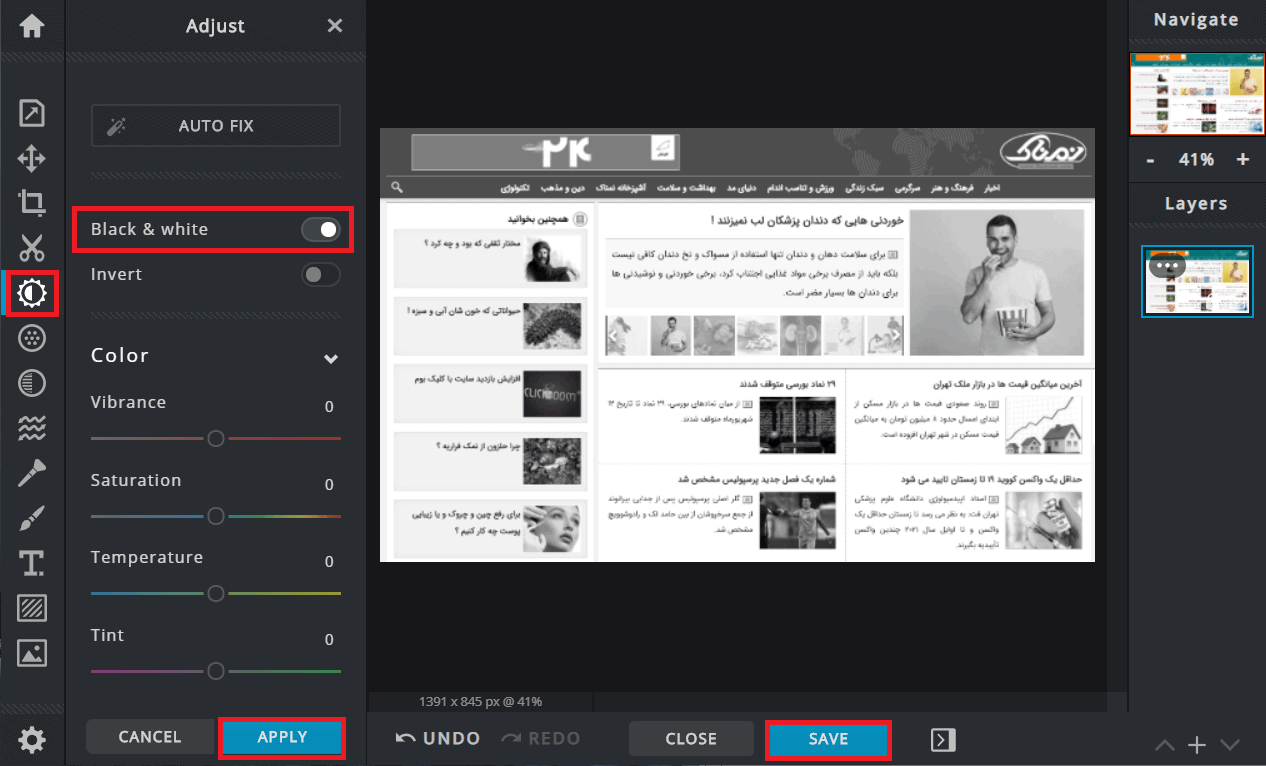Select the Text tool icon
Image resolution: width=1266 pixels, height=766 pixels.
tap(32, 563)
